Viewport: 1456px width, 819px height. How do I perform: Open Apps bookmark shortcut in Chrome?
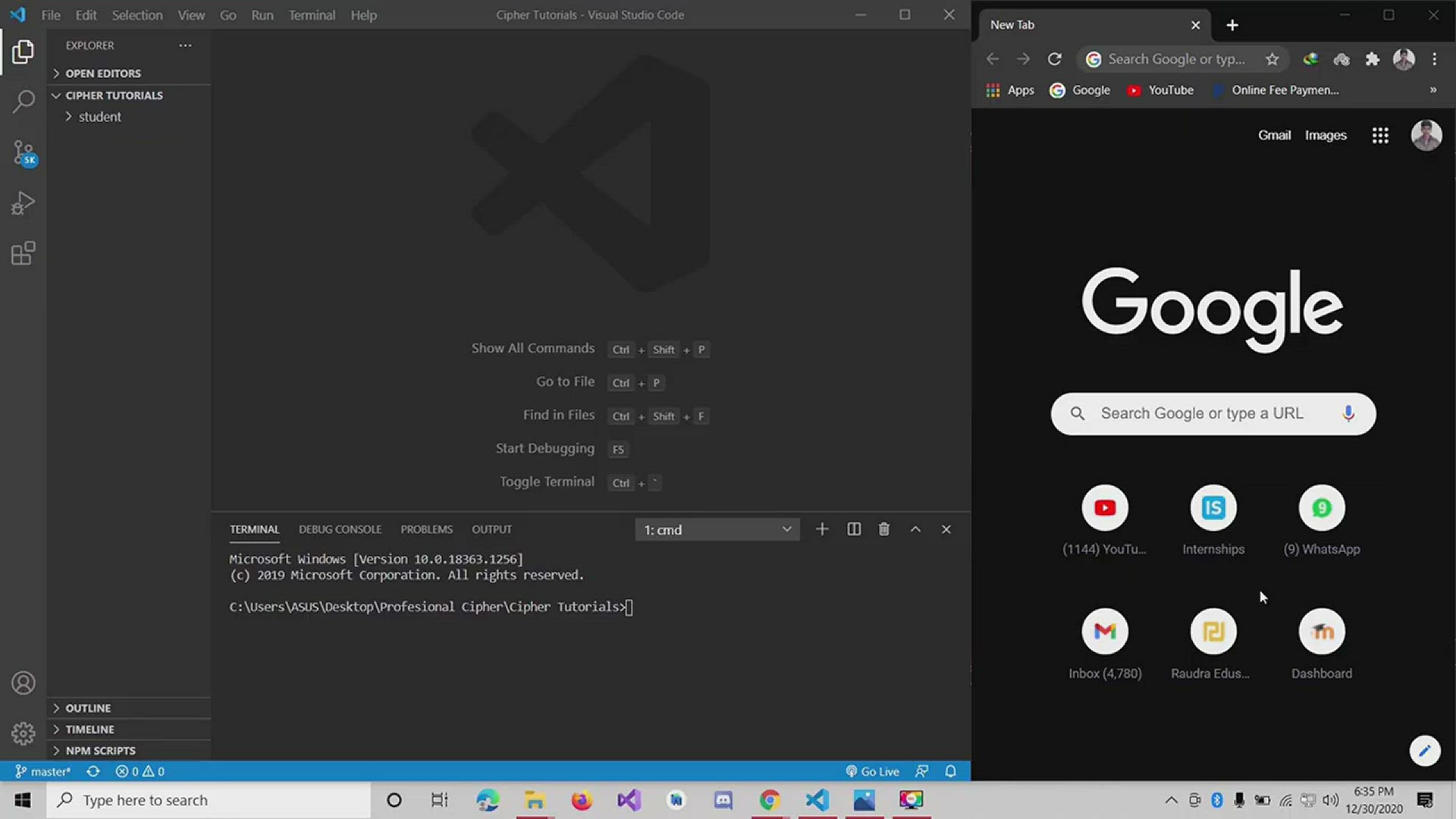[x=1009, y=90]
